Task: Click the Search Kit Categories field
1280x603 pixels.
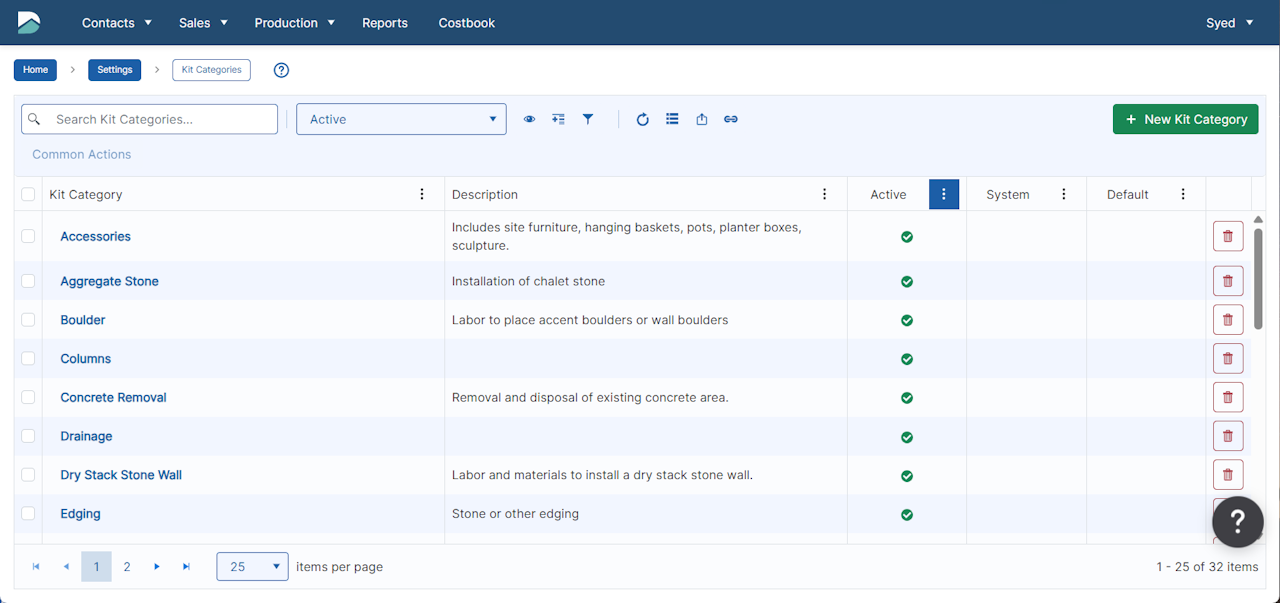Action: pos(160,119)
